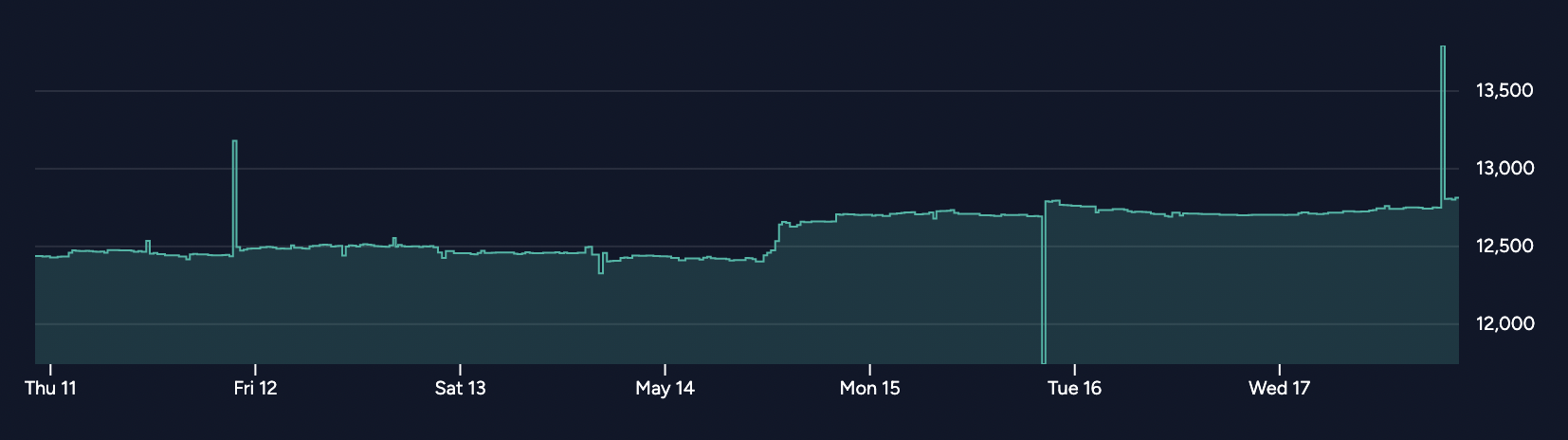Click the 'Tue 16' date label
1568x440 pixels.
(x=1074, y=388)
